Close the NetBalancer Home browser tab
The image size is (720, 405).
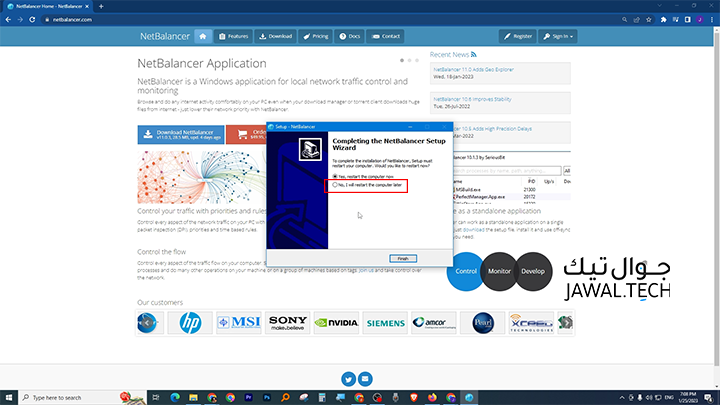(x=87, y=6)
